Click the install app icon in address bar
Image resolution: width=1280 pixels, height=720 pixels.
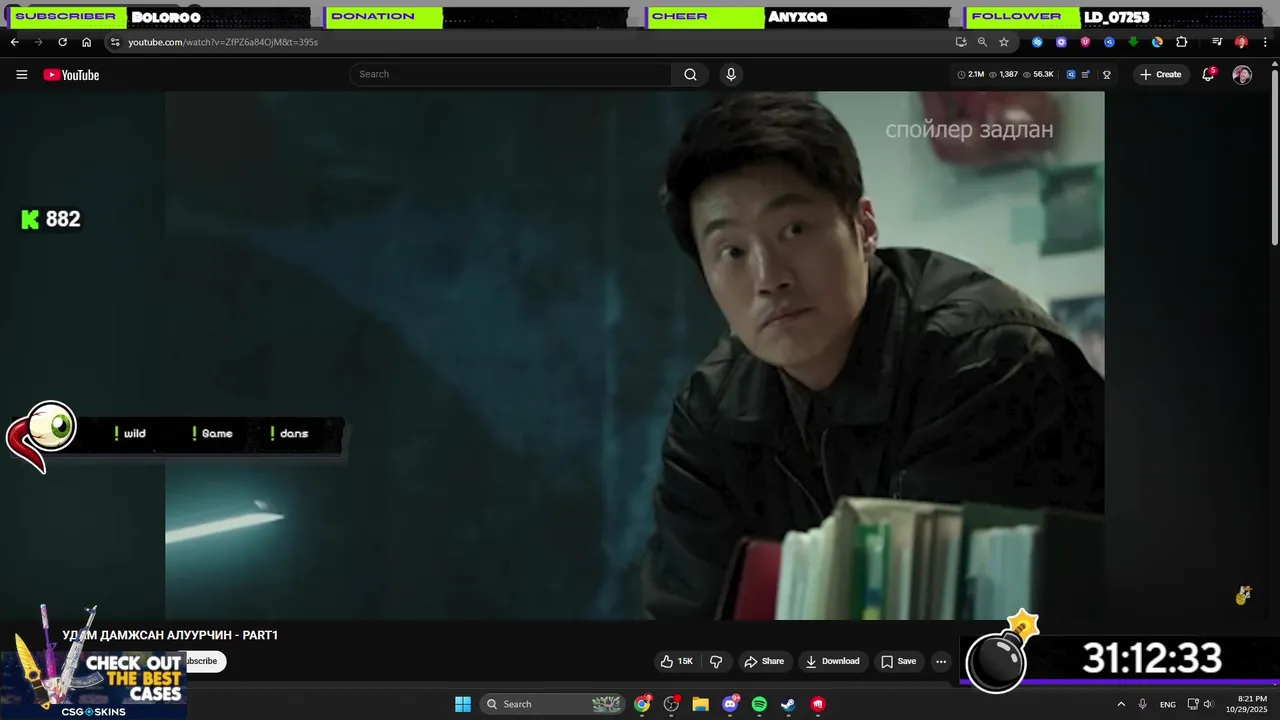[961, 42]
